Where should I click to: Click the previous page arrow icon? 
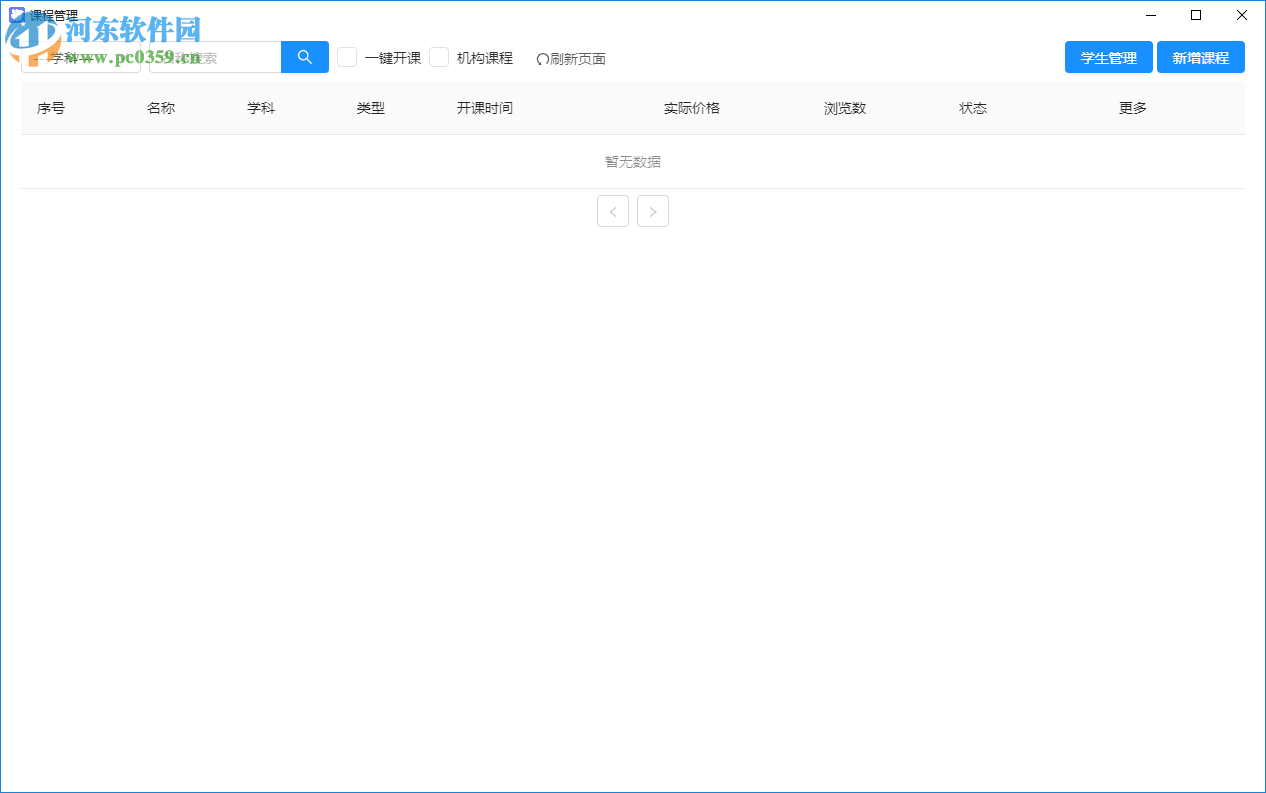(613, 211)
